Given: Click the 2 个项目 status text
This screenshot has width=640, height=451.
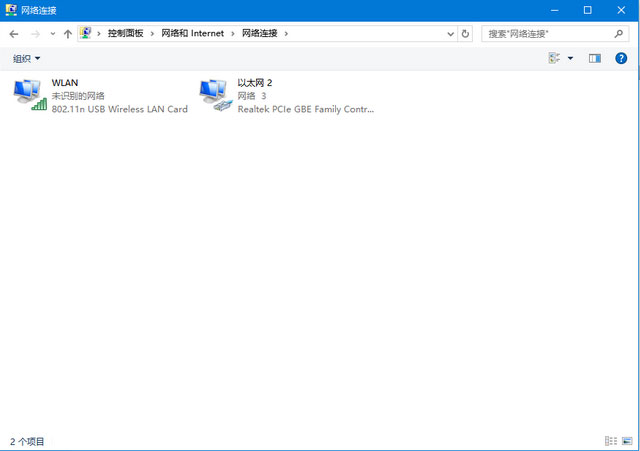Looking at the screenshot, I should click(x=27, y=441).
